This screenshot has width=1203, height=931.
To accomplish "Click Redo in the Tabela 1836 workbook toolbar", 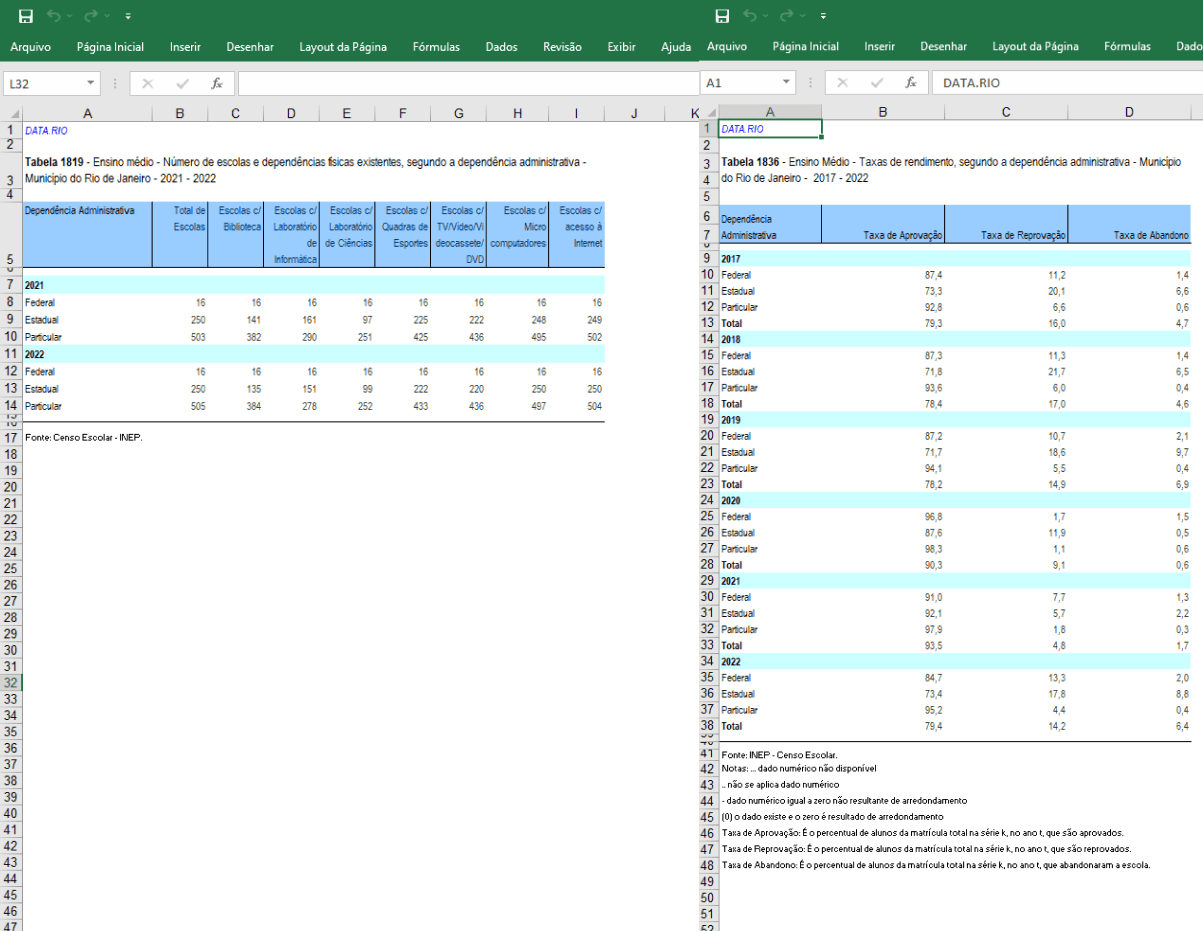I will pyautogui.click(x=787, y=16).
